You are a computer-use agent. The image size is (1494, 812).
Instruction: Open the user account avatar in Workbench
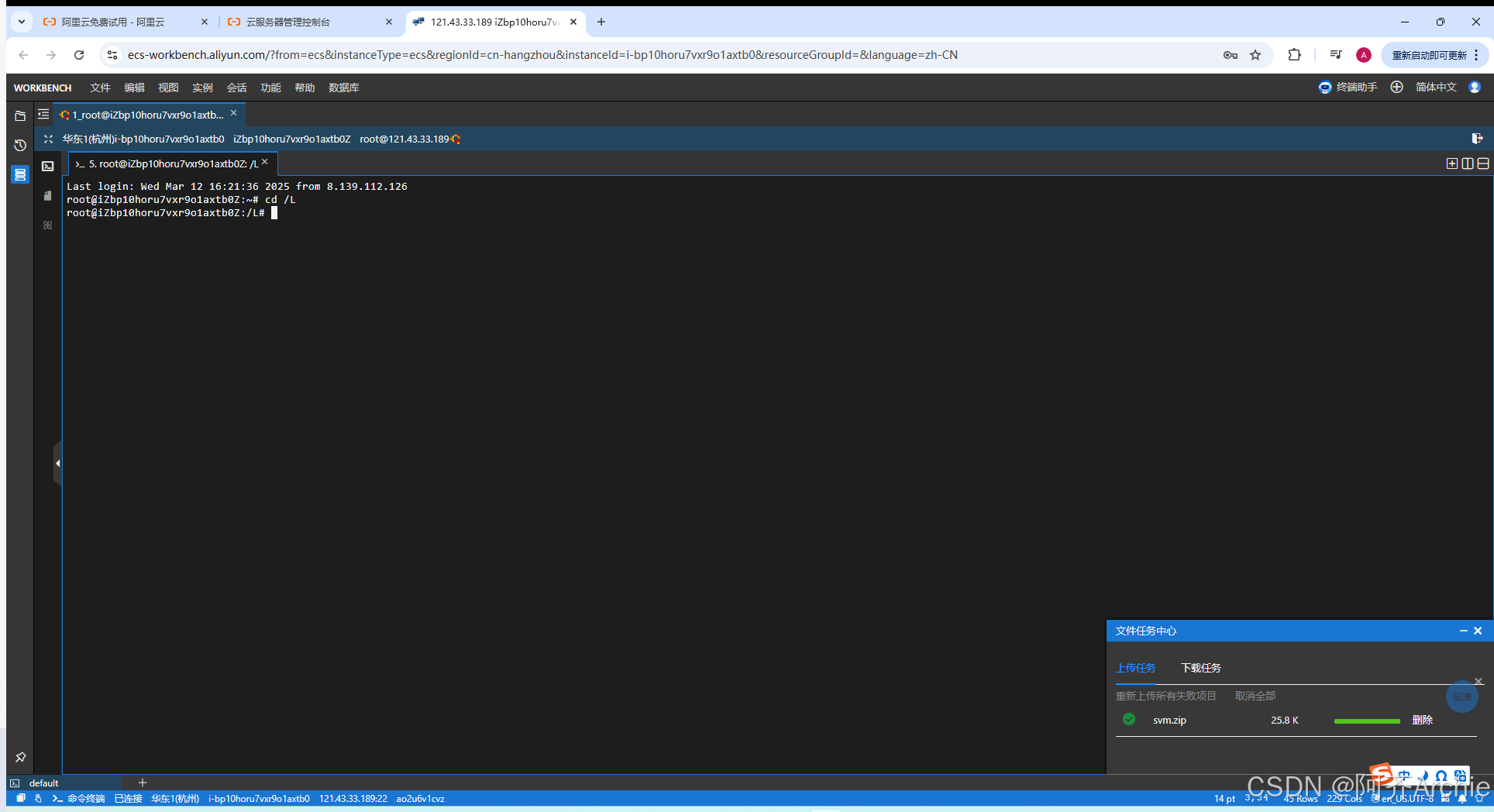(1475, 87)
